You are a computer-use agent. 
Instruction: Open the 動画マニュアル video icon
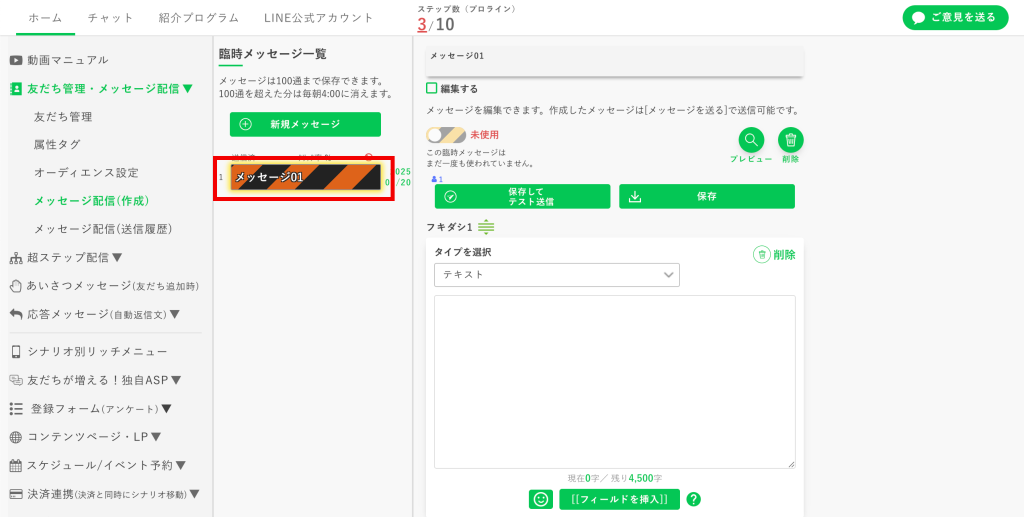point(16,60)
